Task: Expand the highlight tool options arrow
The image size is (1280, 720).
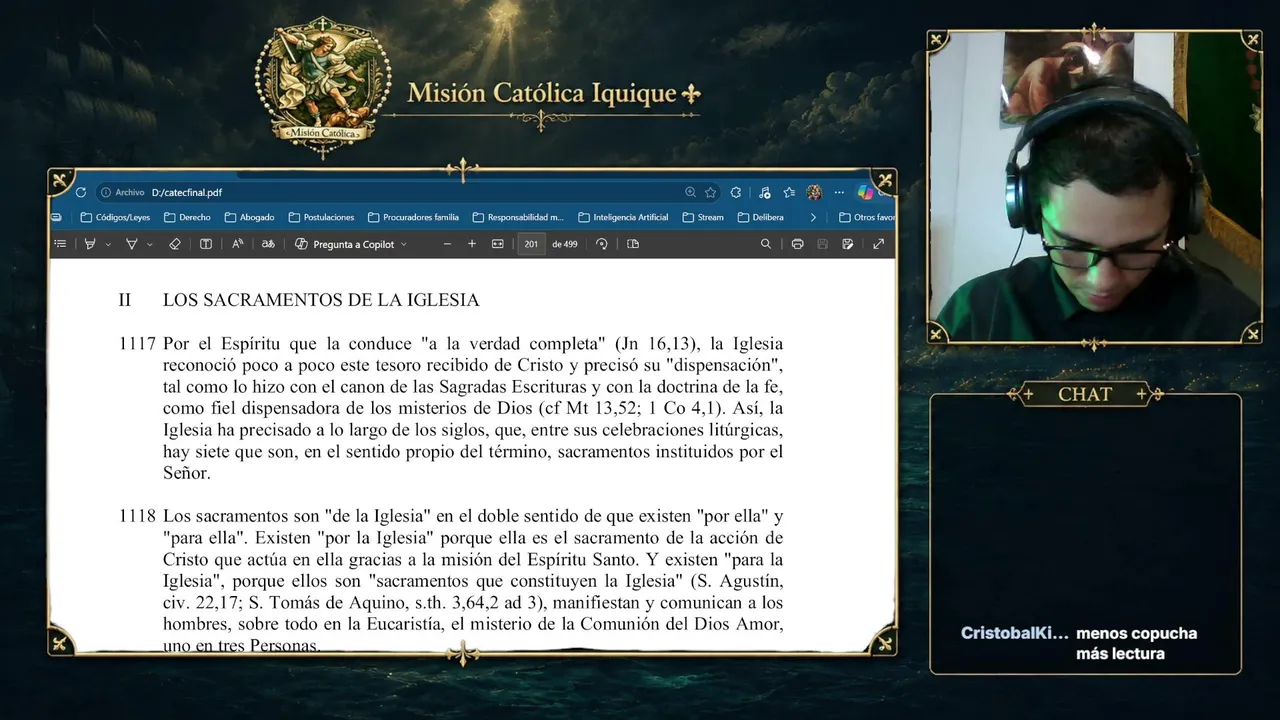Action: point(108,244)
